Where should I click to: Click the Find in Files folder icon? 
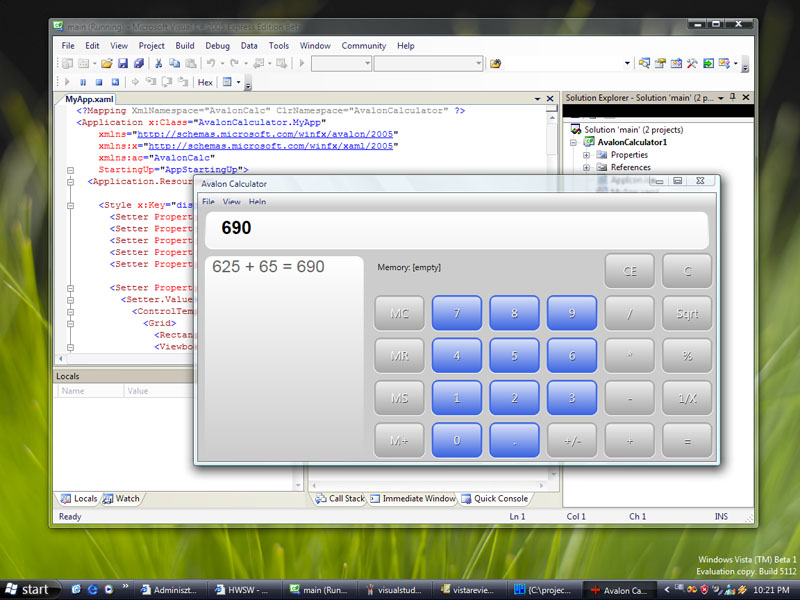point(495,64)
